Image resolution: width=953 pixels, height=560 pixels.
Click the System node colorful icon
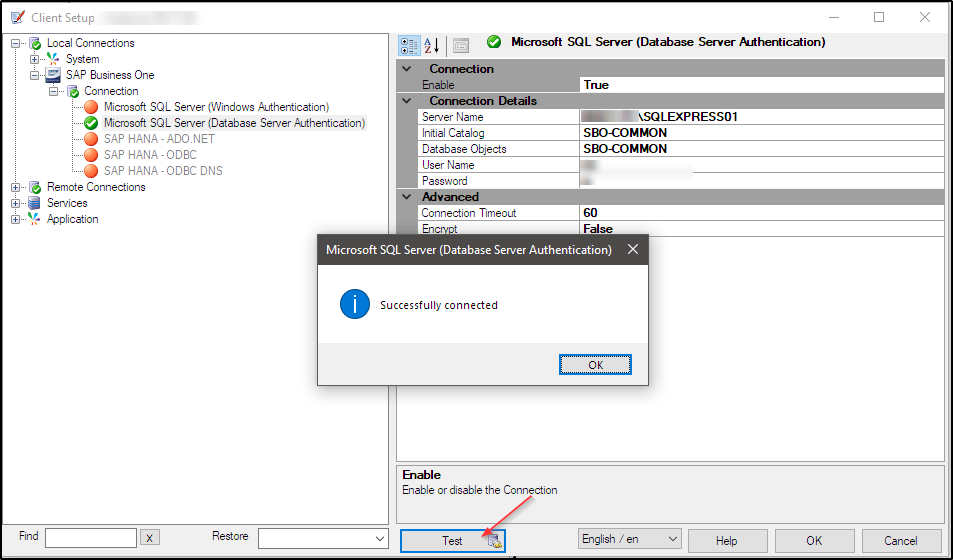click(x=55, y=59)
